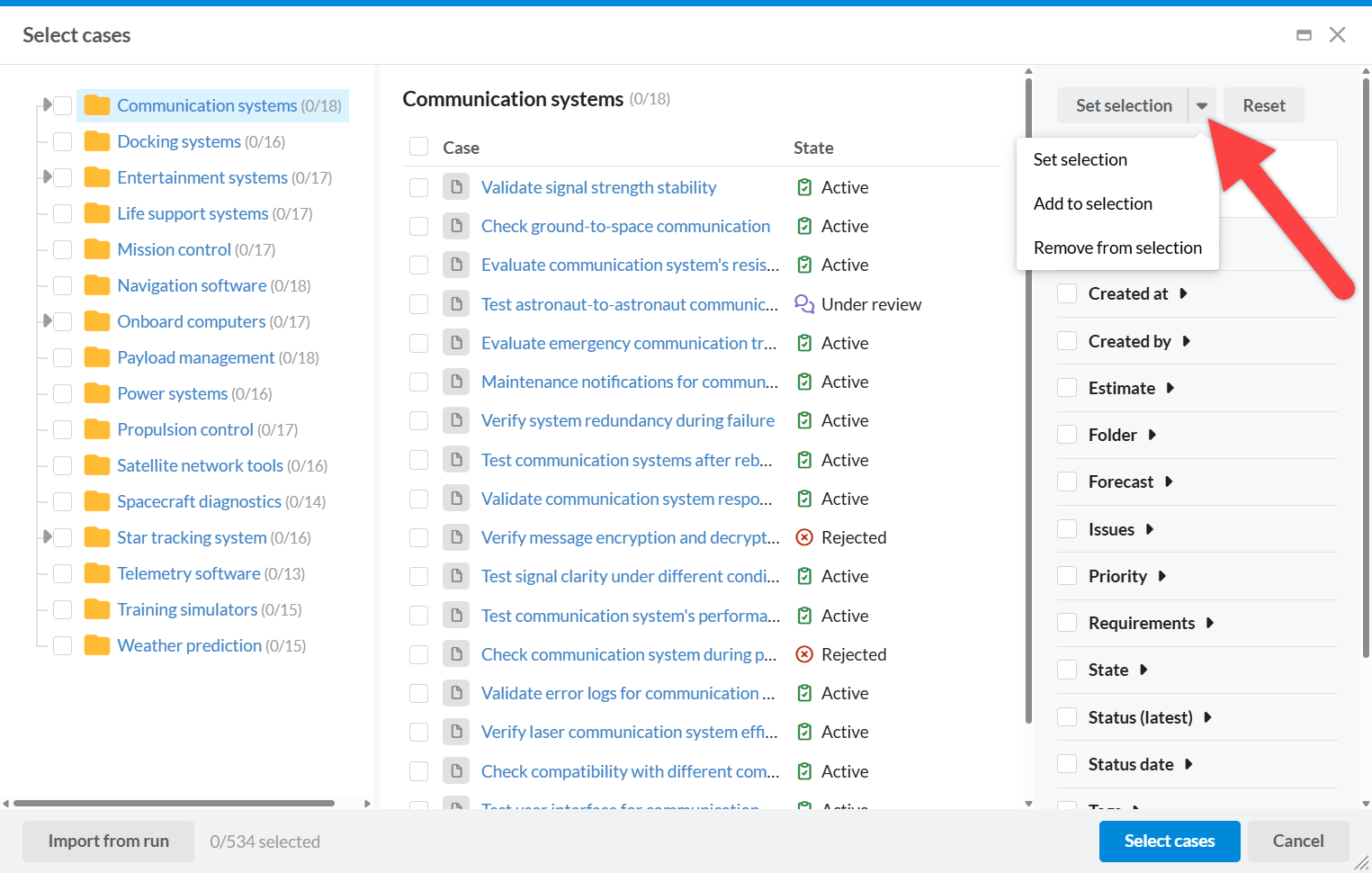1372x873 pixels.
Task: Click the Reset button
Action: click(x=1263, y=105)
